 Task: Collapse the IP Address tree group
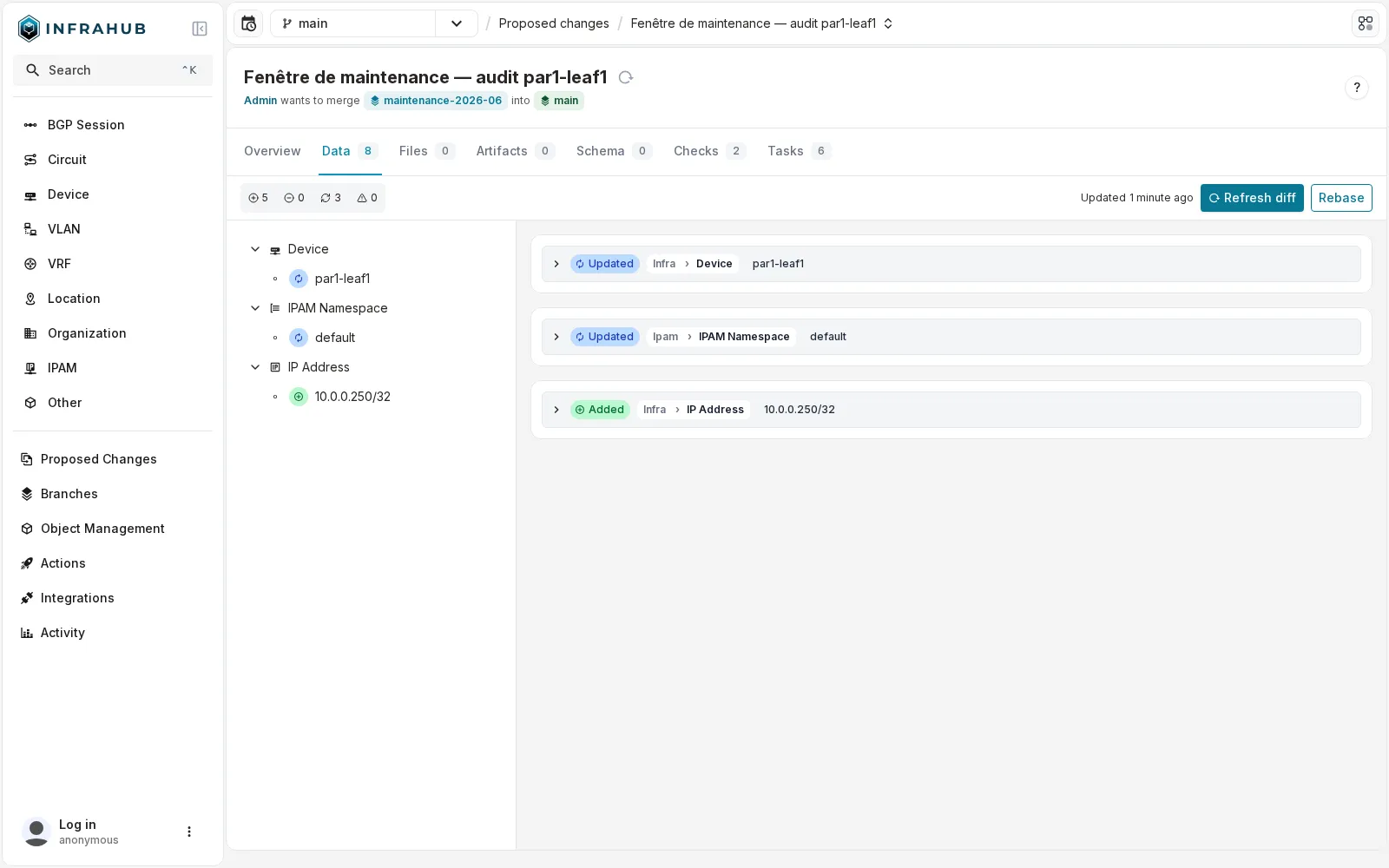coord(255,367)
